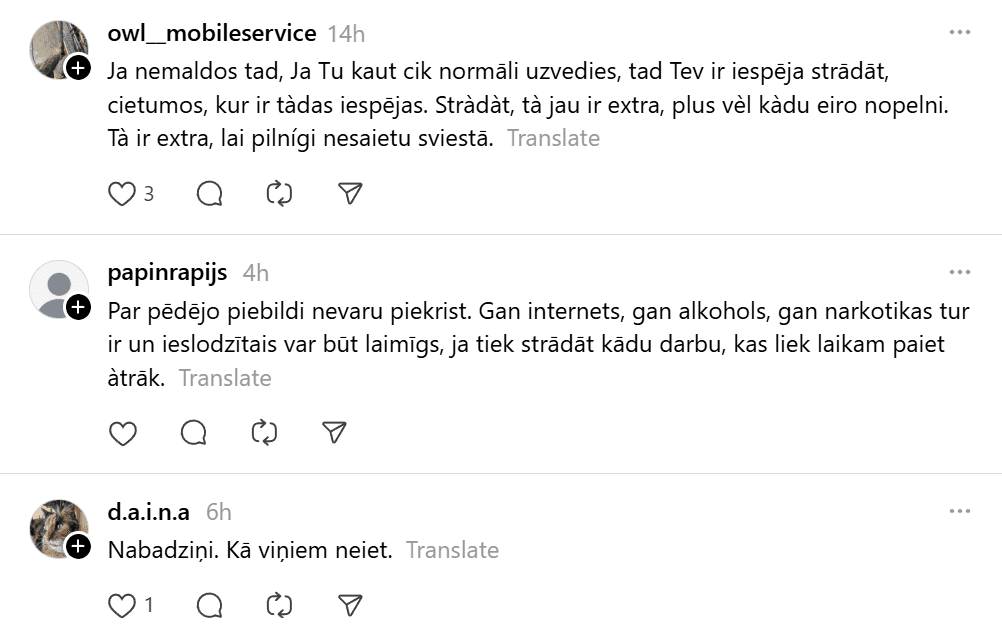Translate the owl__mobileservice post
The width and height of the screenshot is (1002, 639).
click(x=553, y=139)
